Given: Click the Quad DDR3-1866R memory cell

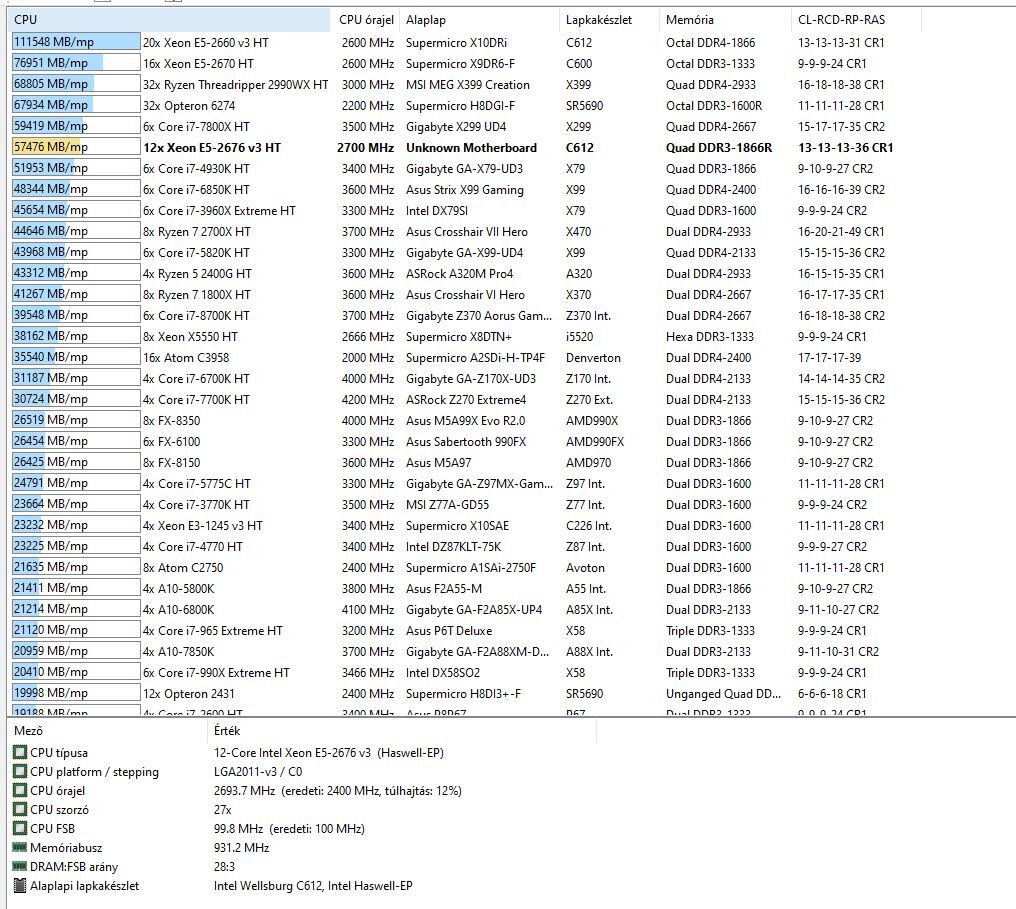Looking at the screenshot, I should (719, 147).
